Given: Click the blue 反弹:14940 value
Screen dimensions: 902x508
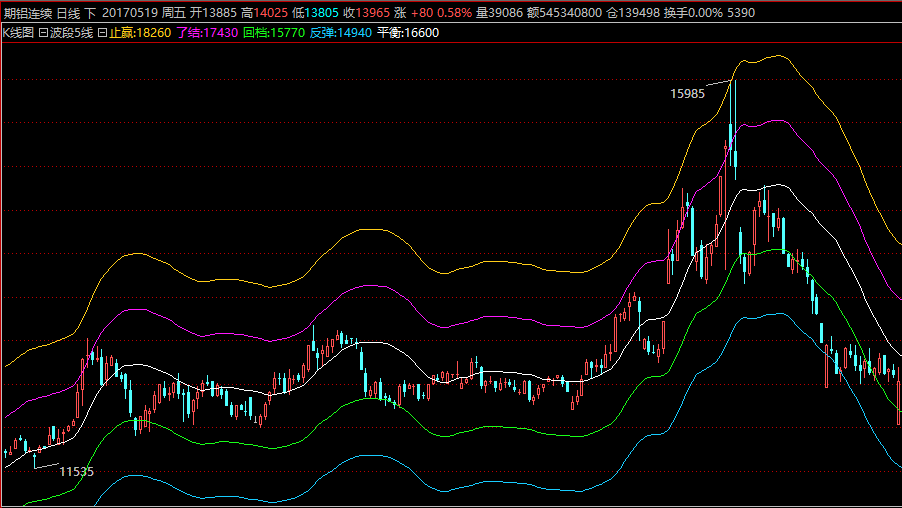Looking at the screenshot, I should [341, 33].
